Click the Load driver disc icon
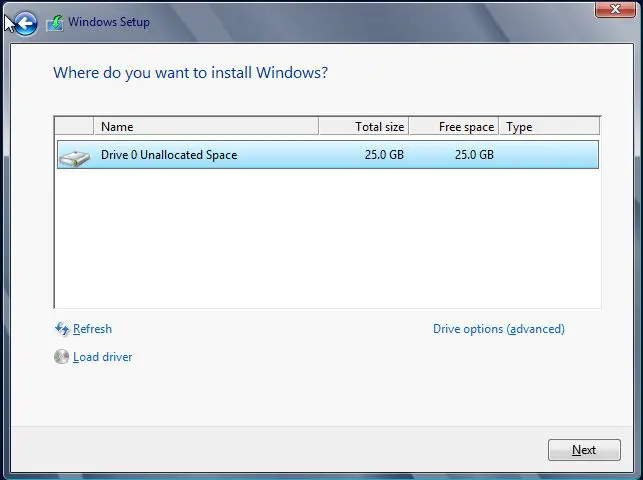This screenshot has width=643, height=480. click(x=62, y=357)
